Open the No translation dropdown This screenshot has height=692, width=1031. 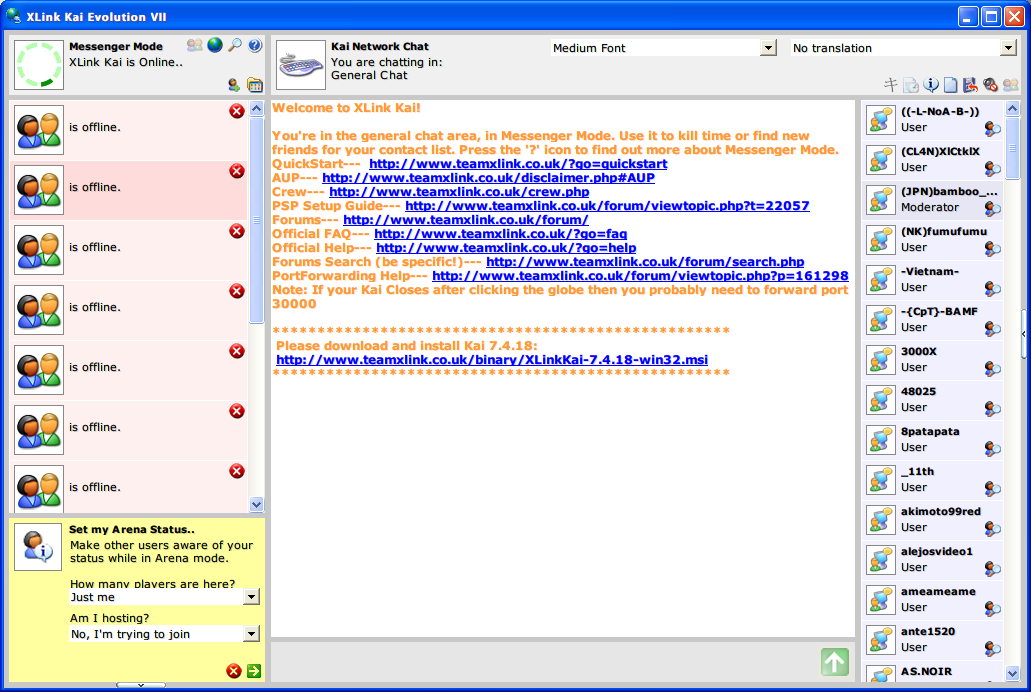(1008, 48)
